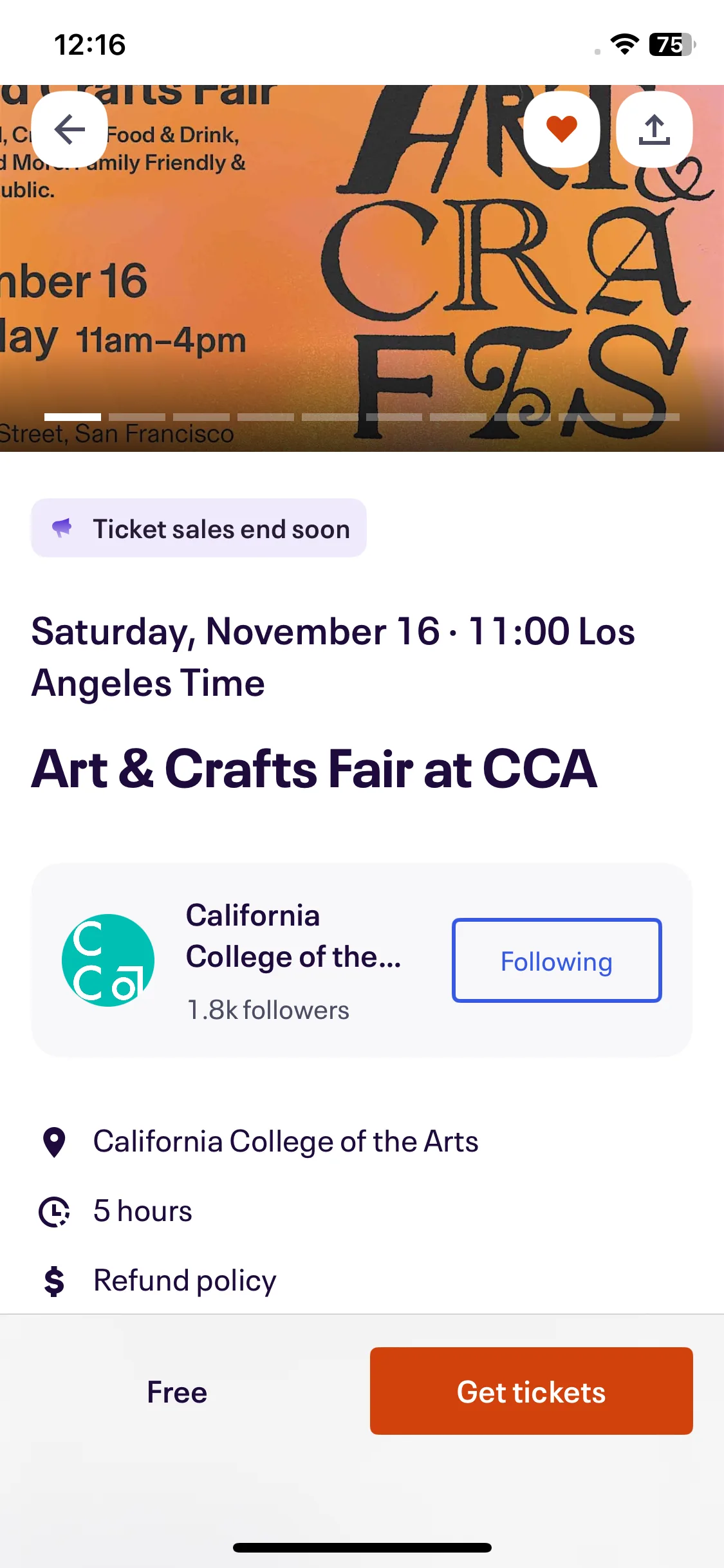The image size is (724, 1568).
Task: Tap the location pin icon
Action: pos(54,1143)
